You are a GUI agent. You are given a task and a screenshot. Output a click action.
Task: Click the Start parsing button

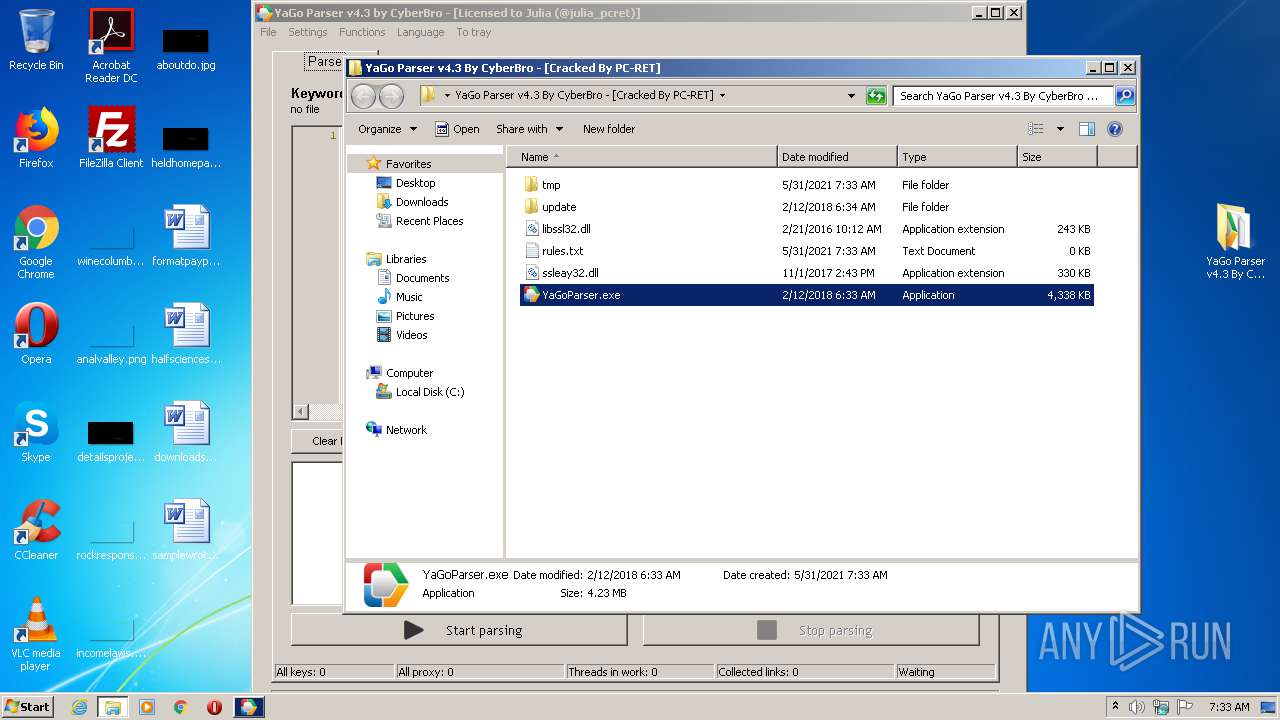coord(459,630)
